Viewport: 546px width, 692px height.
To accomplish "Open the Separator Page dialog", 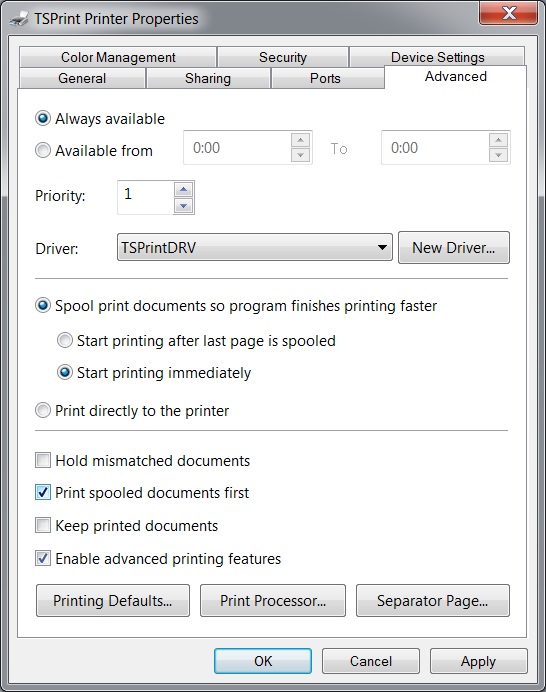I will point(433,601).
